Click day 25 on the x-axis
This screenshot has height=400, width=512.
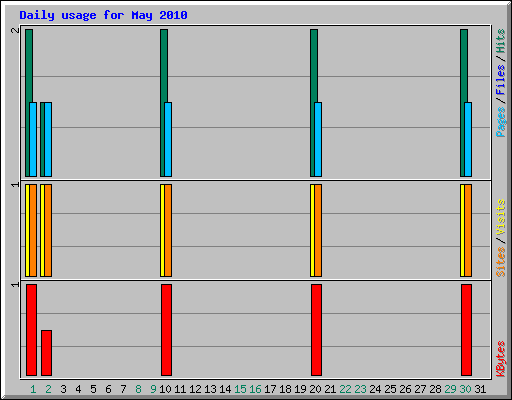(x=390, y=389)
